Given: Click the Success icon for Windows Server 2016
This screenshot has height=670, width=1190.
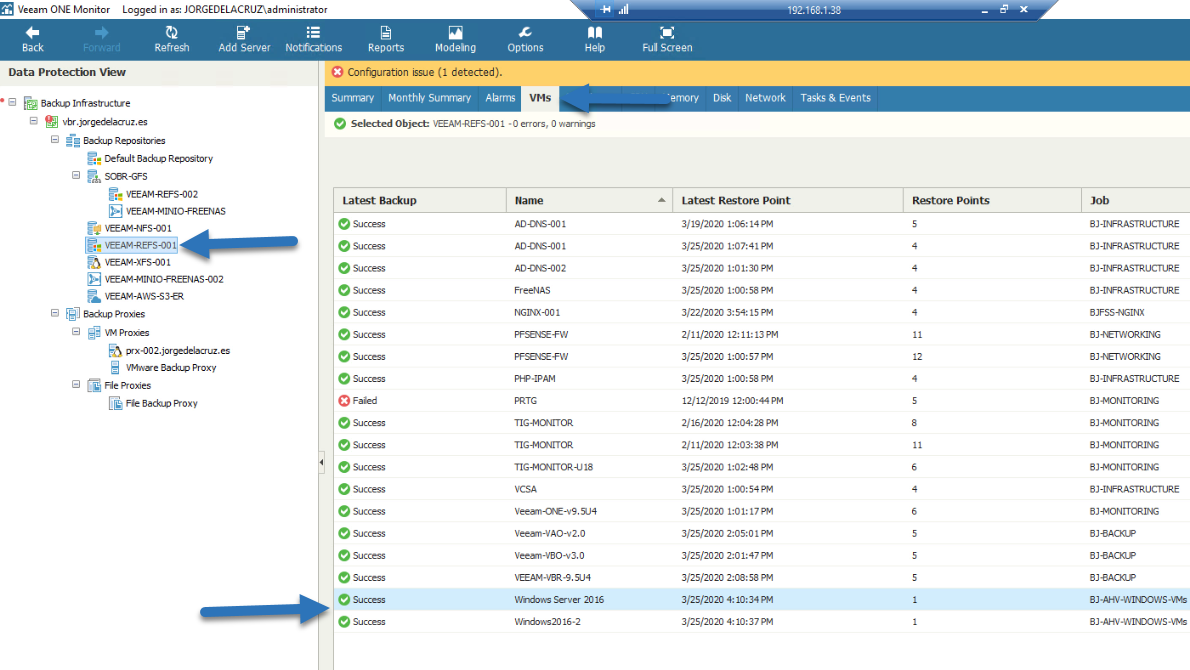Looking at the screenshot, I should [x=344, y=599].
